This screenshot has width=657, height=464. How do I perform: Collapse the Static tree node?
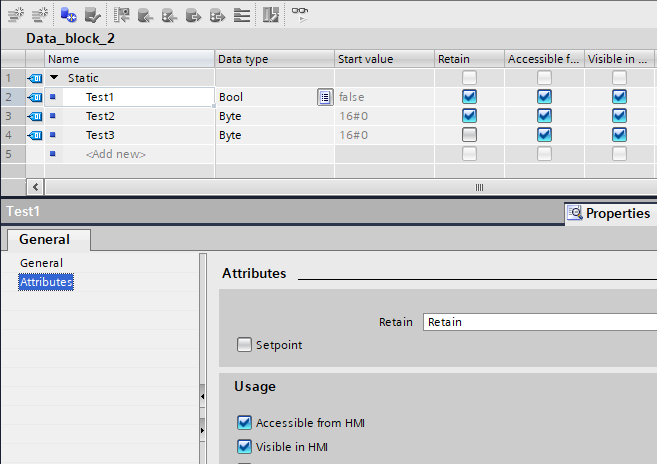coord(54,78)
